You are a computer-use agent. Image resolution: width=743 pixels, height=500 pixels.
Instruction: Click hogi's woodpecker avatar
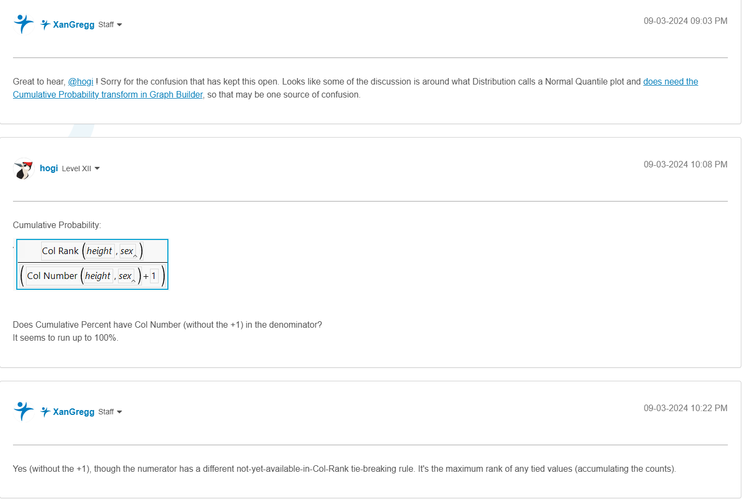click(24, 169)
